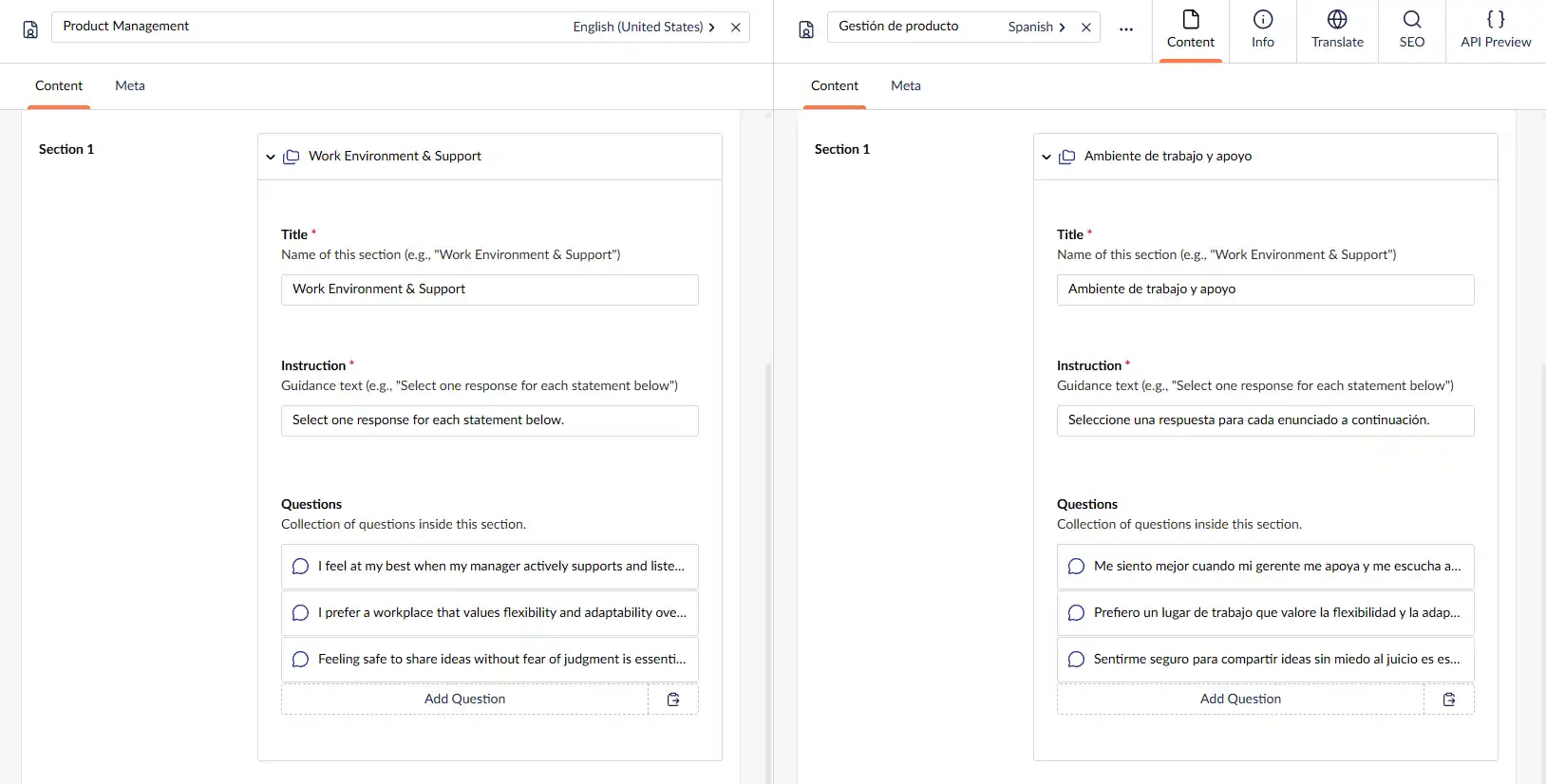Collapse the Ambiente de trabajo y apoyo block
The height and width of the screenshot is (784, 1546).
1046,157
